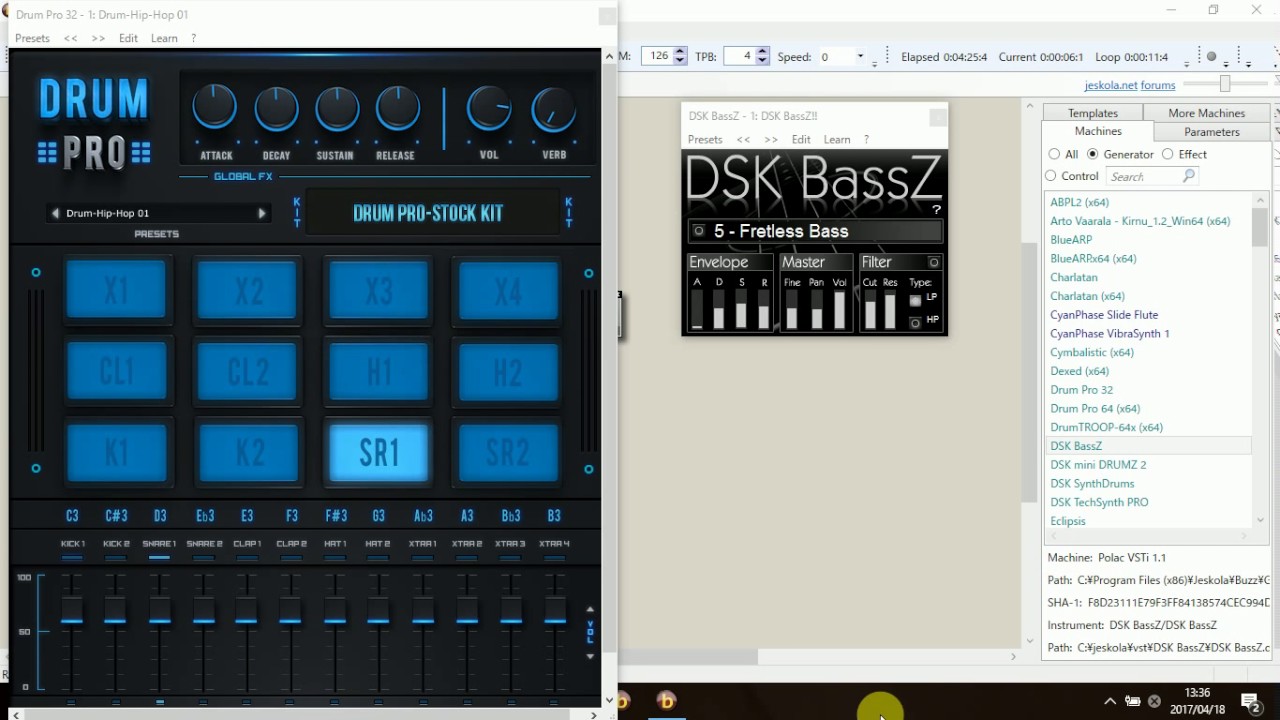Viewport: 1280px width, 720px height.
Task: Switch to the Templates tab
Action: tap(1092, 113)
